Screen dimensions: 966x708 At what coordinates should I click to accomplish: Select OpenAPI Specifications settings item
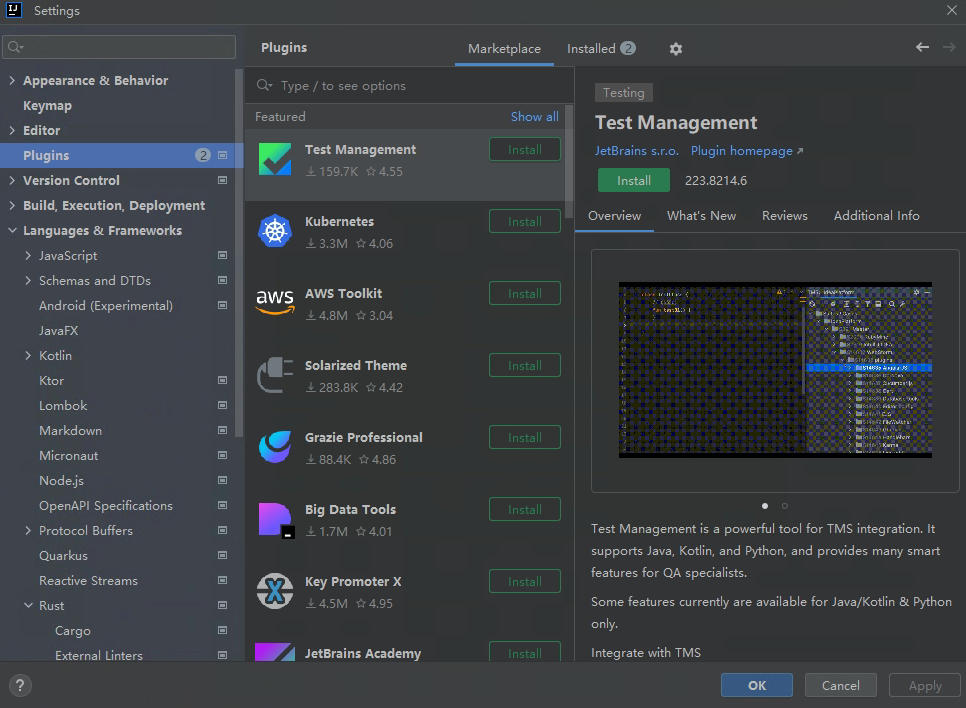(x=106, y=505)
